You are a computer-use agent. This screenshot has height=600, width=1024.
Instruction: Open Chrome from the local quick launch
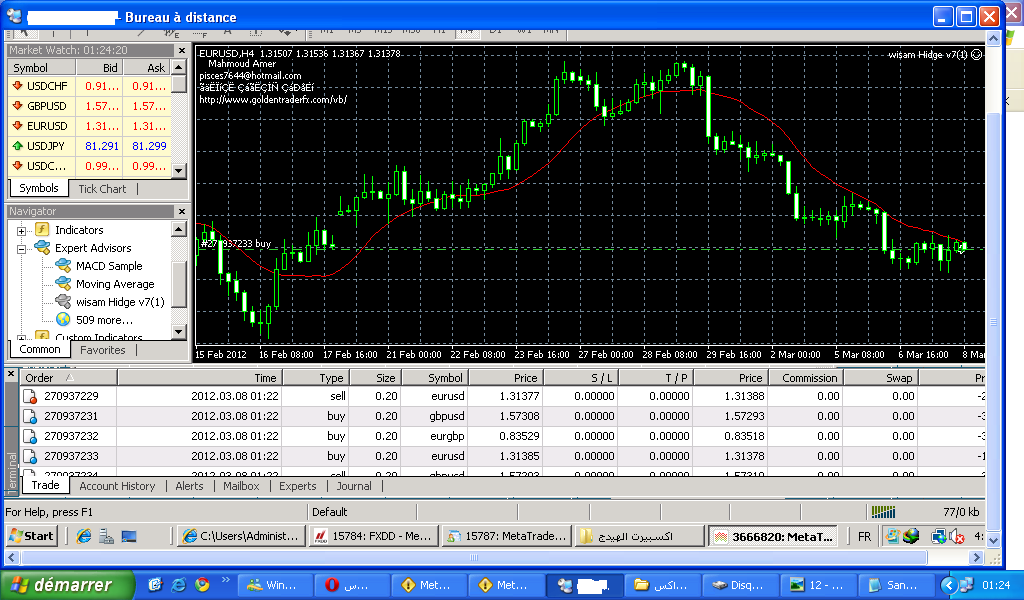202,584
